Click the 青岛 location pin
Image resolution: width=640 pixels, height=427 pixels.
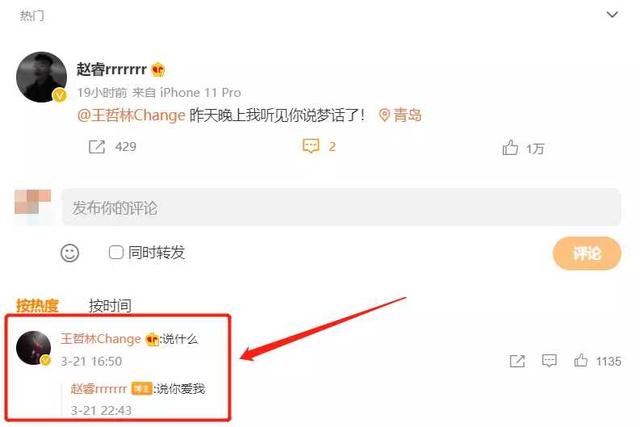point(400,115)
